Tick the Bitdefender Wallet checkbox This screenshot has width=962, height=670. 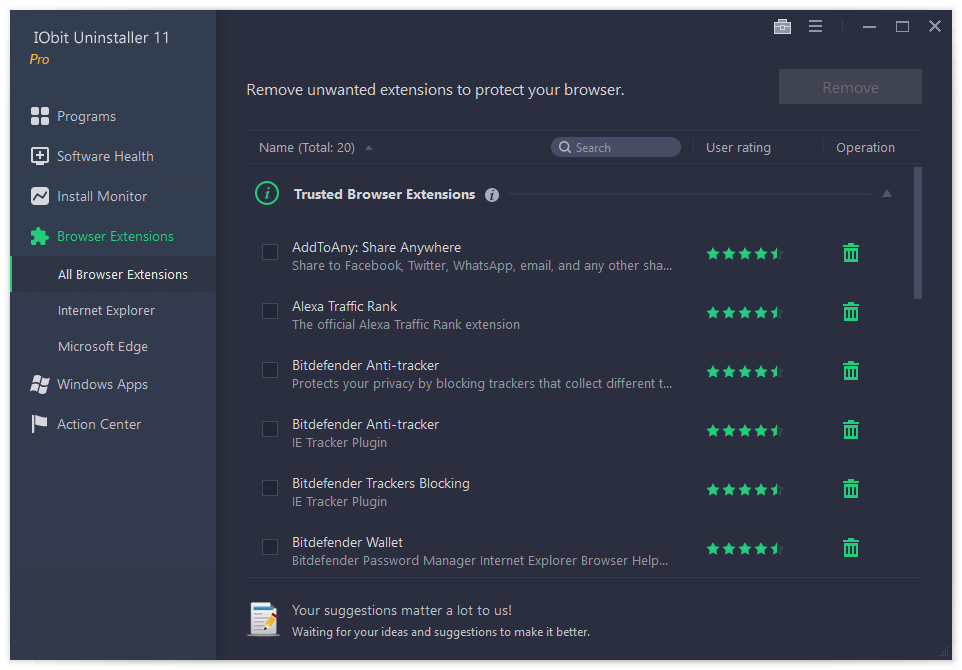tap(269, 547)
